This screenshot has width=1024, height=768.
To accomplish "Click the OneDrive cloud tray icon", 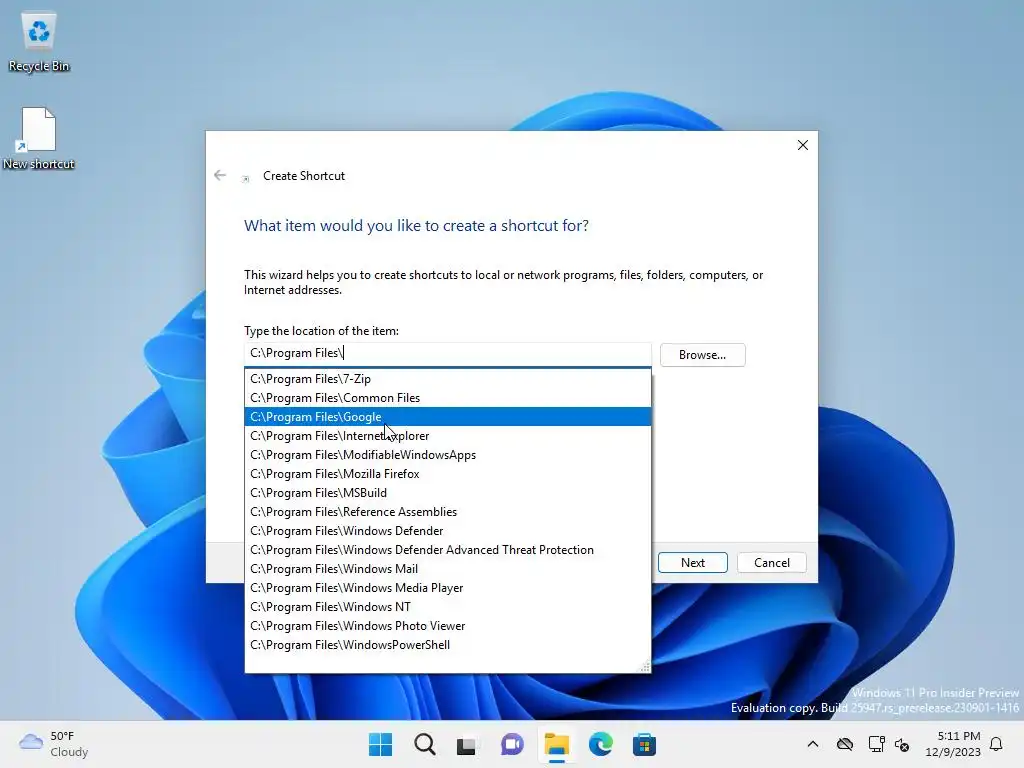I will click(x=845, y=744).
